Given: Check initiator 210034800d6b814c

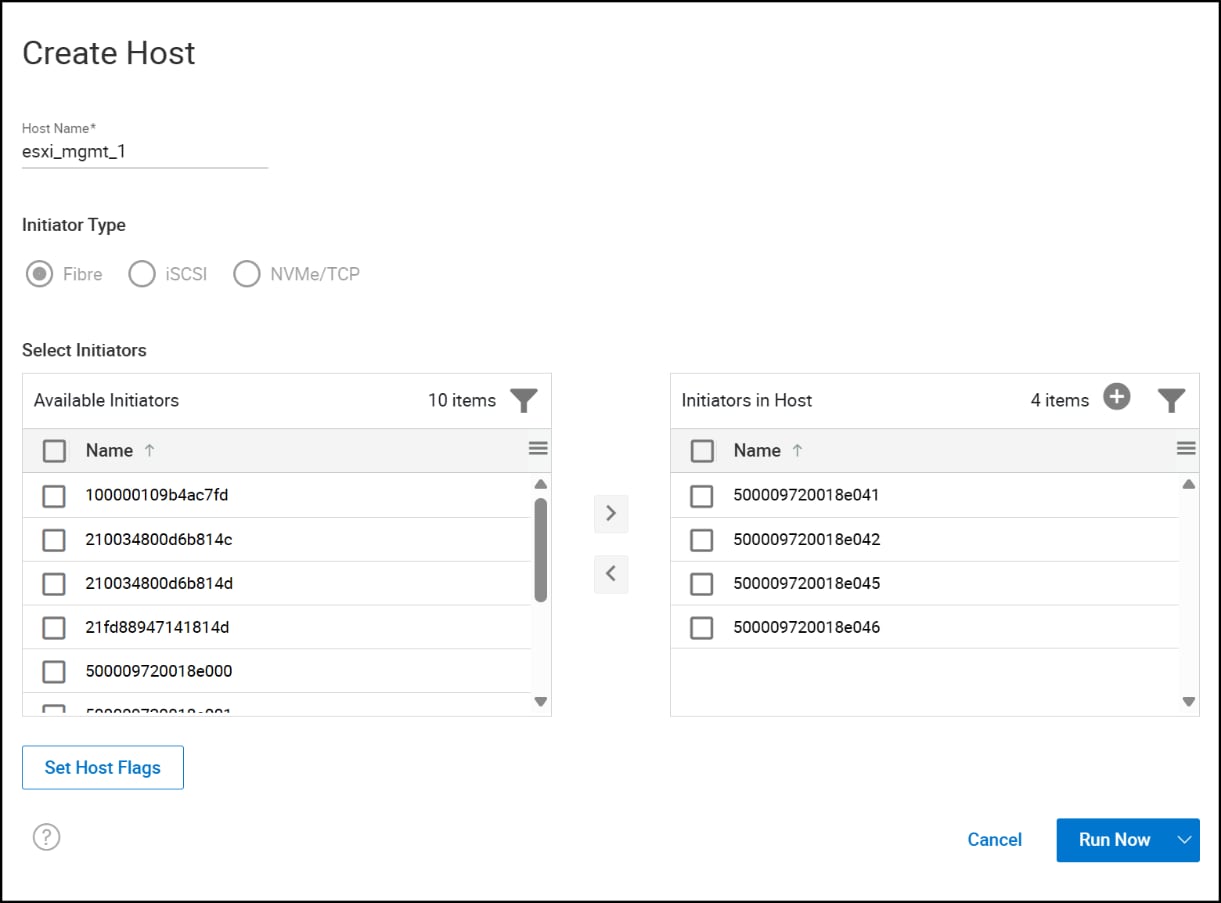Looking at the screenshot, I should pyautogui.click(x=54, y=540).
